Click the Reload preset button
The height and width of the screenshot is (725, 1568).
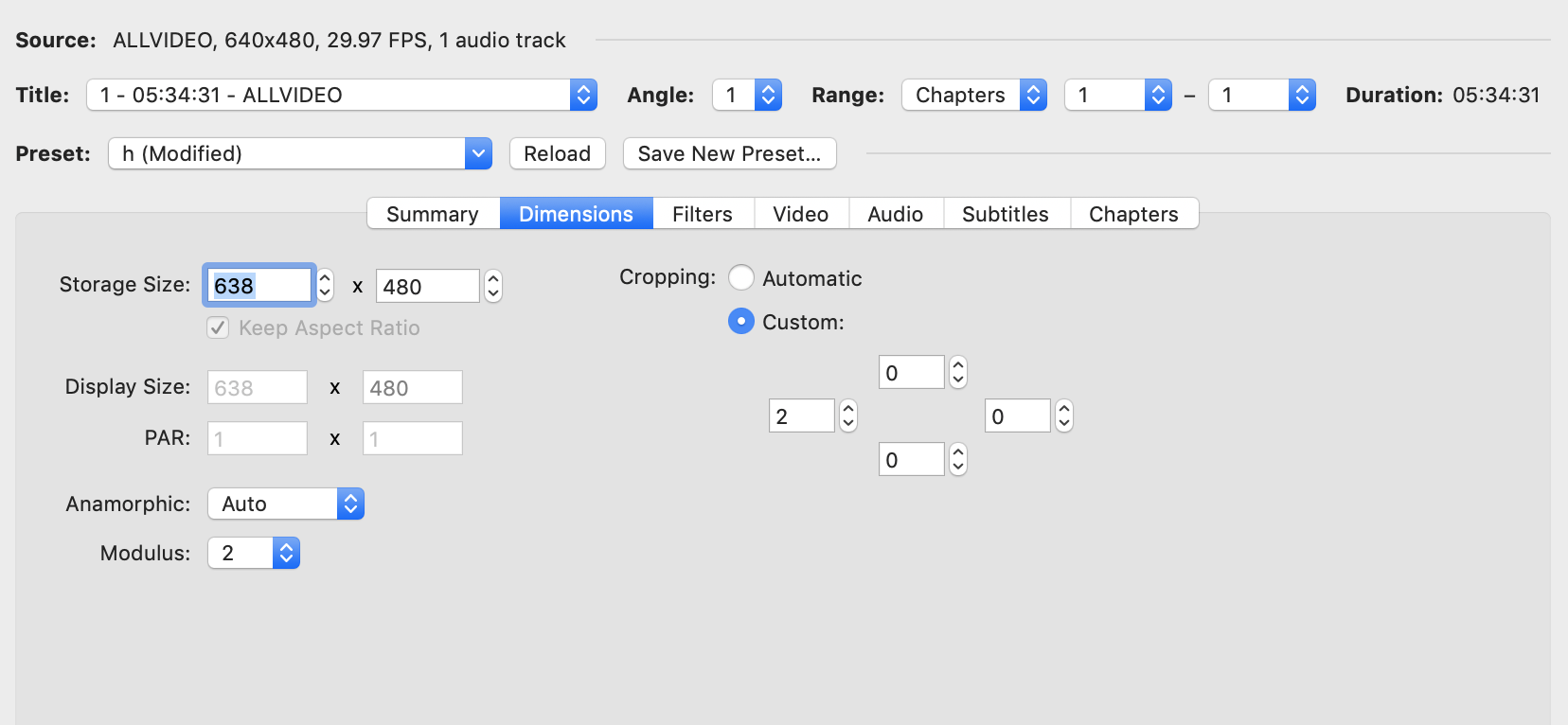pos(557,153)
